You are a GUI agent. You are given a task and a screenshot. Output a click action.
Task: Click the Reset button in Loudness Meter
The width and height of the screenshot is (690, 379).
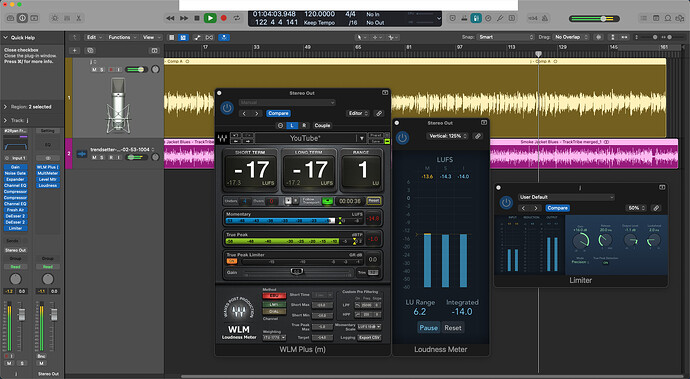453,327
